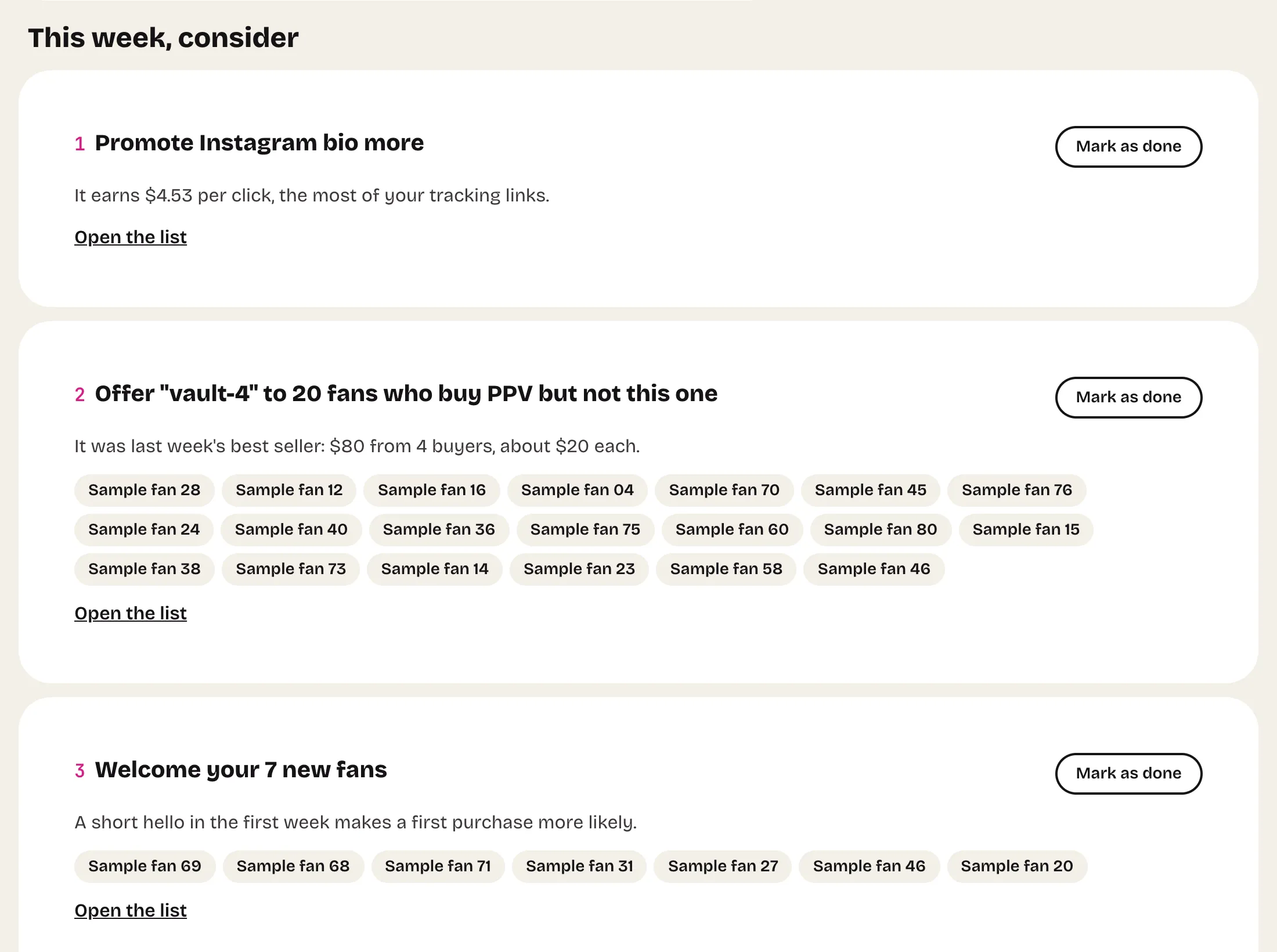This screenshot has width=1277, height=952.
Task: Open the Sample fan 73 chip
Action: pyautogui.click(x=291, y=569)
